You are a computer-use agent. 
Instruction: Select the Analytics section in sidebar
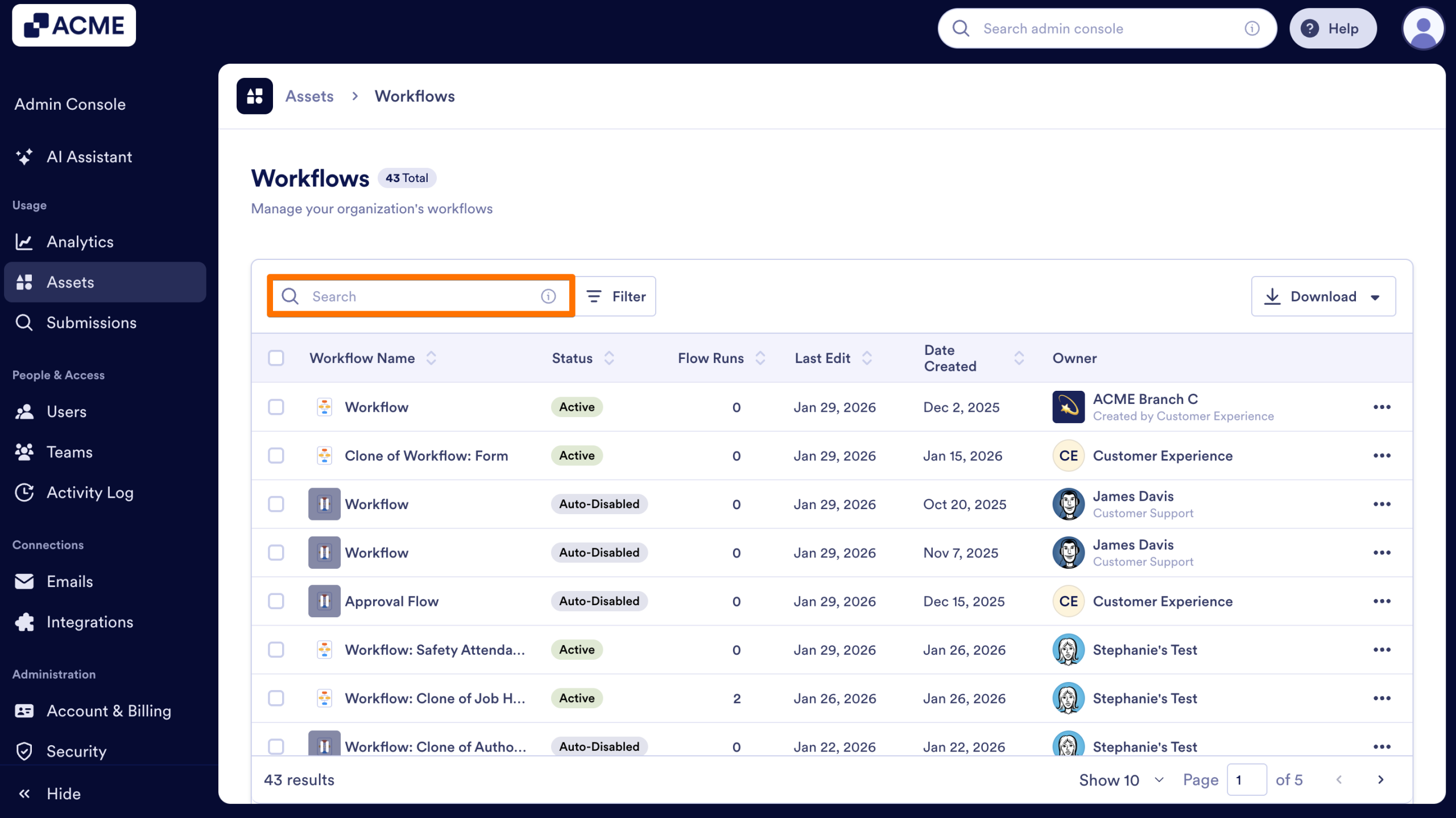[80, 241]
